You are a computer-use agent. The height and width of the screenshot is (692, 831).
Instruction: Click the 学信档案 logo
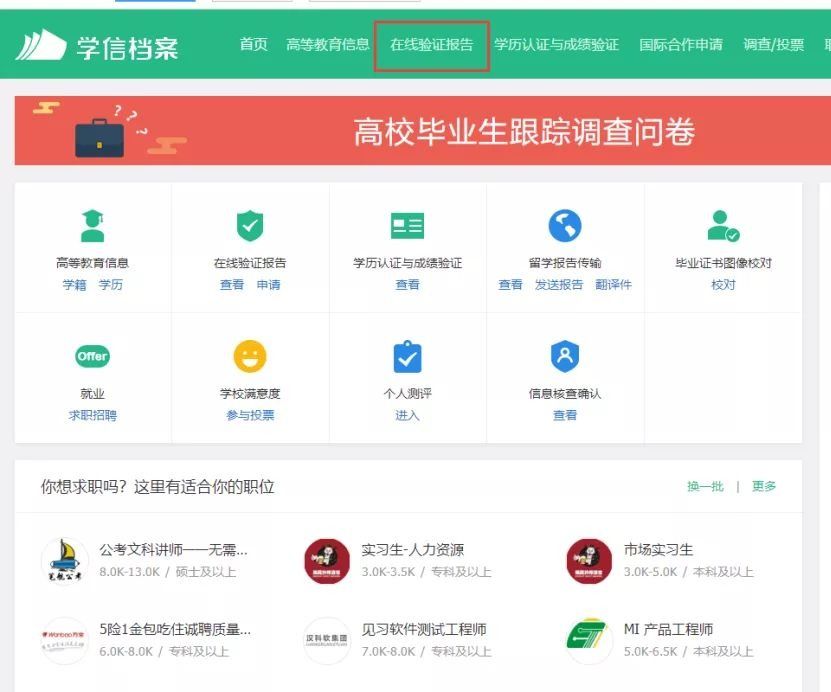pos(97,46)
